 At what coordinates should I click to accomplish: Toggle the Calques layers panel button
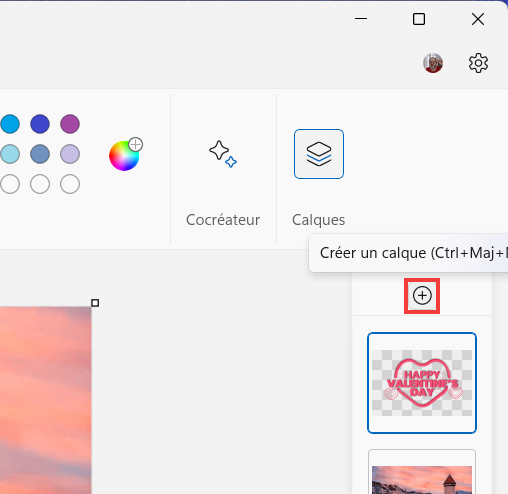click(319, 154)
